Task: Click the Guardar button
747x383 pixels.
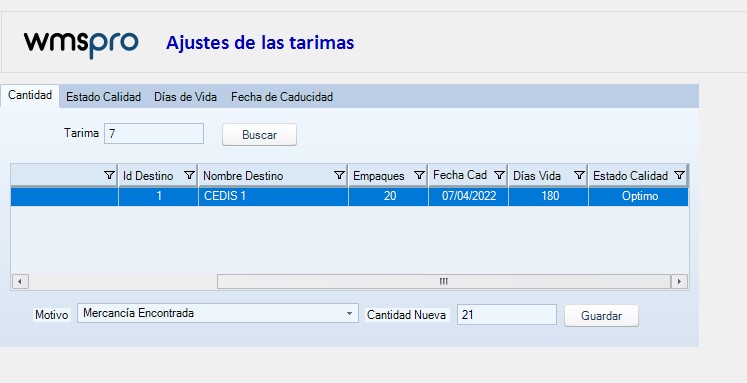Action: click(x=601, y=316)
